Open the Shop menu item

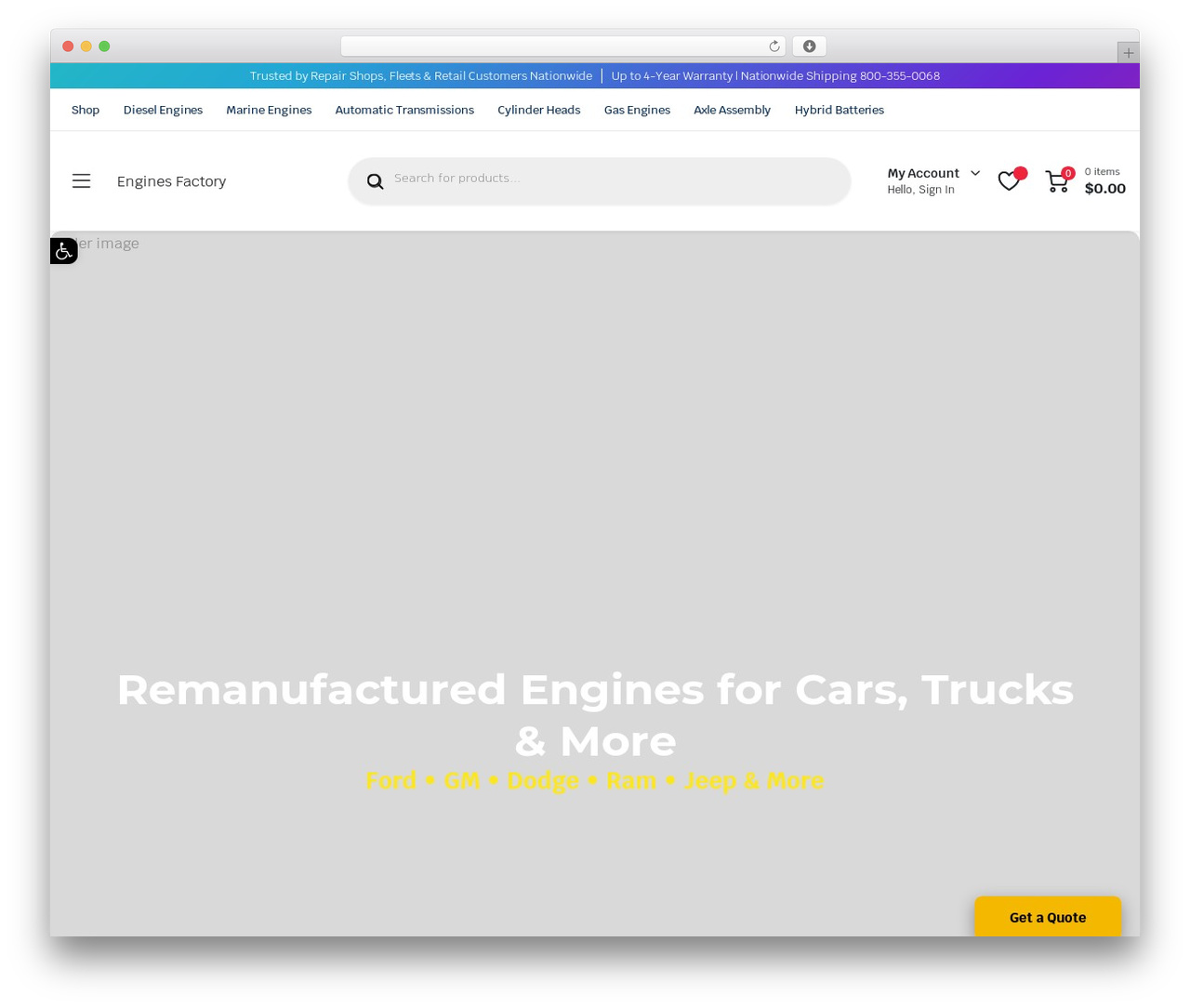point(86,110)
